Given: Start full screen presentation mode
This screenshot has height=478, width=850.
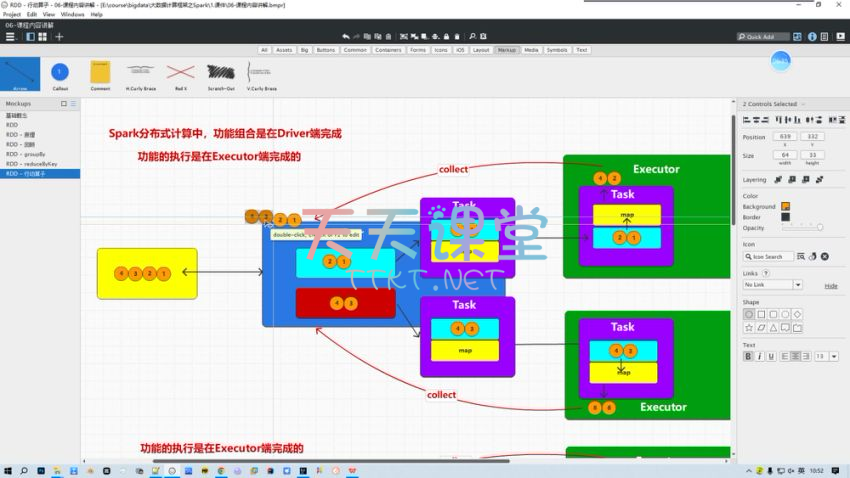Looking at the screenshot, I should (x=838, y=37).
